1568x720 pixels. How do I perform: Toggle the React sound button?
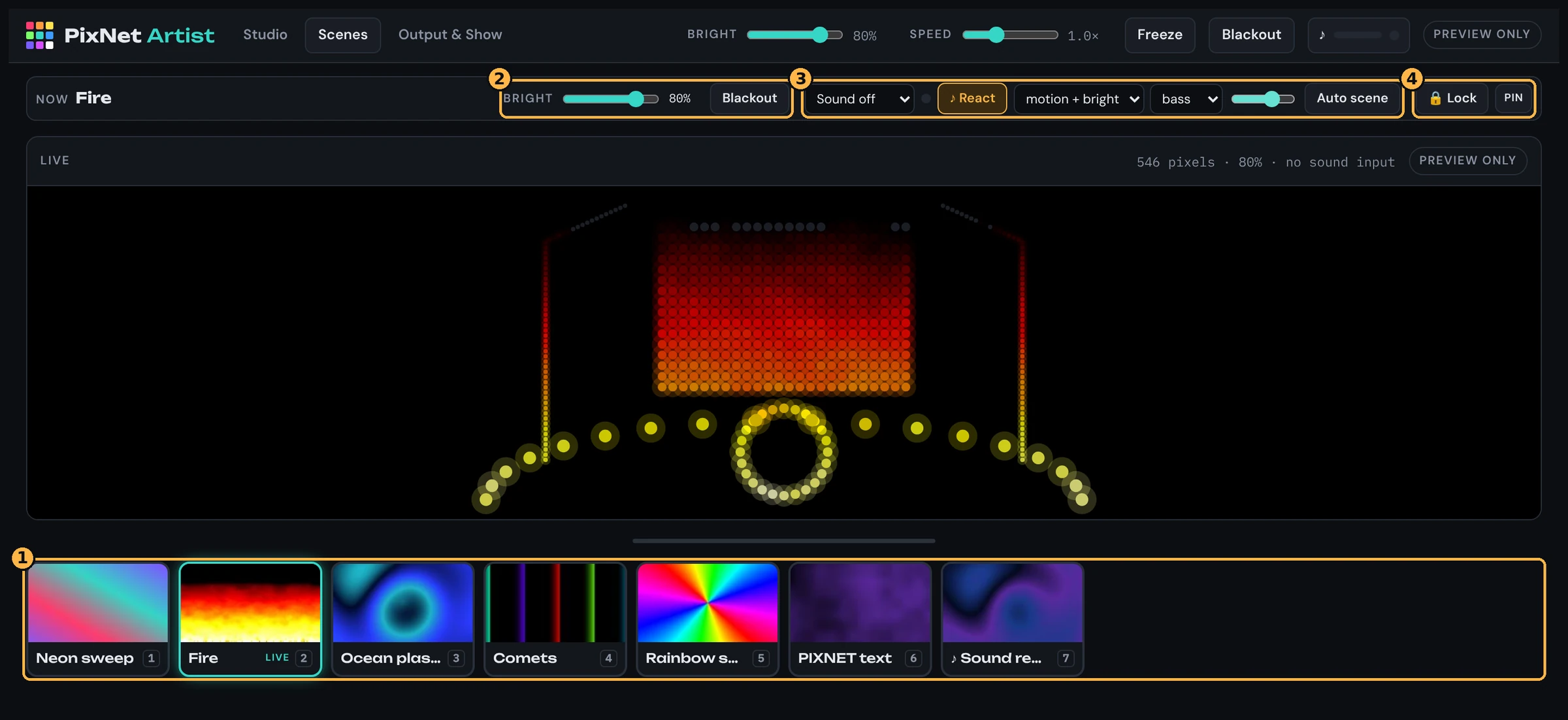click(x=972, y=98)
